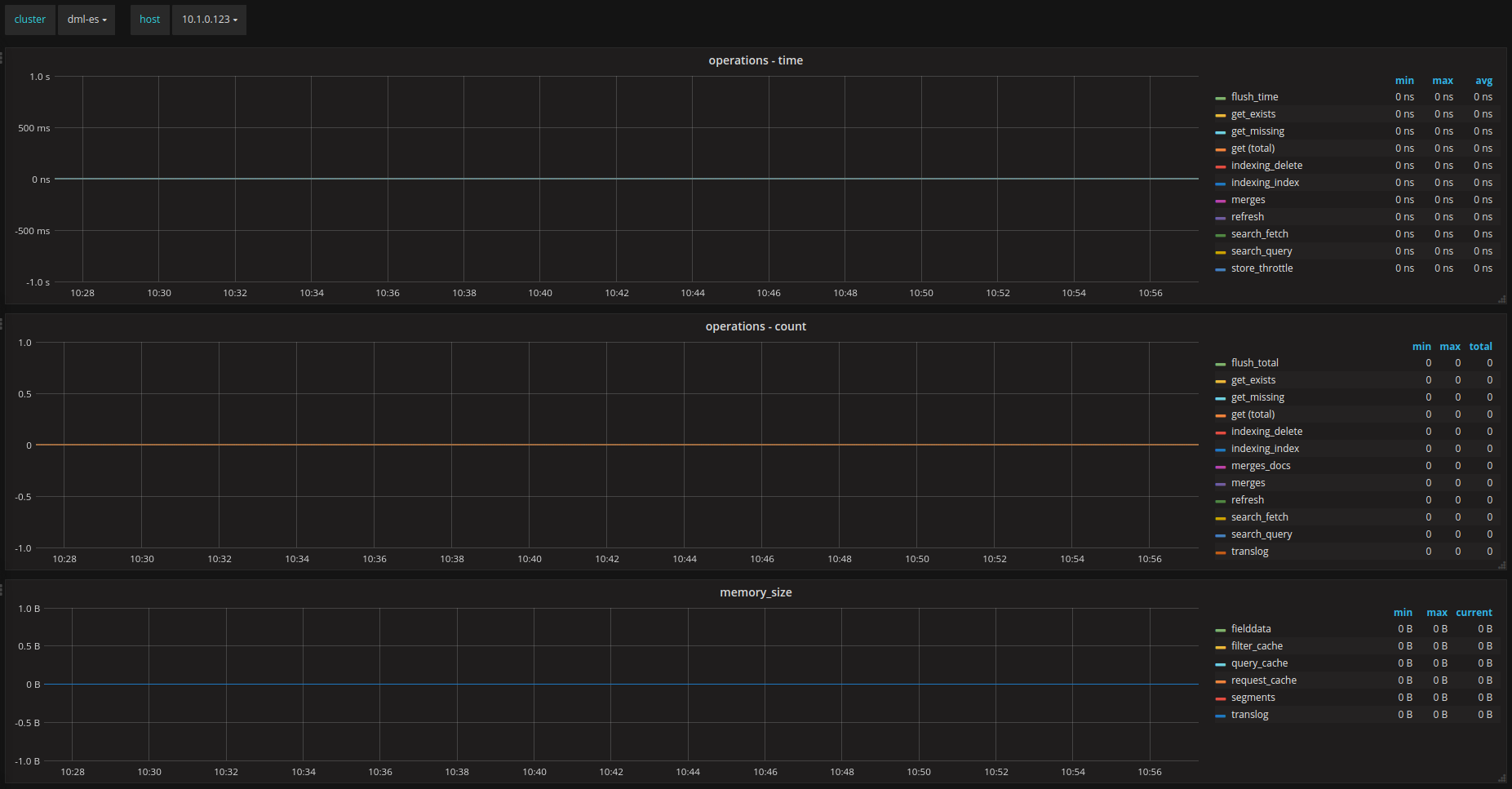This screenshot has height=789, width=1512.
Task: Toggle merges_docs series in legend
Action: click(x=1261, y=466)
